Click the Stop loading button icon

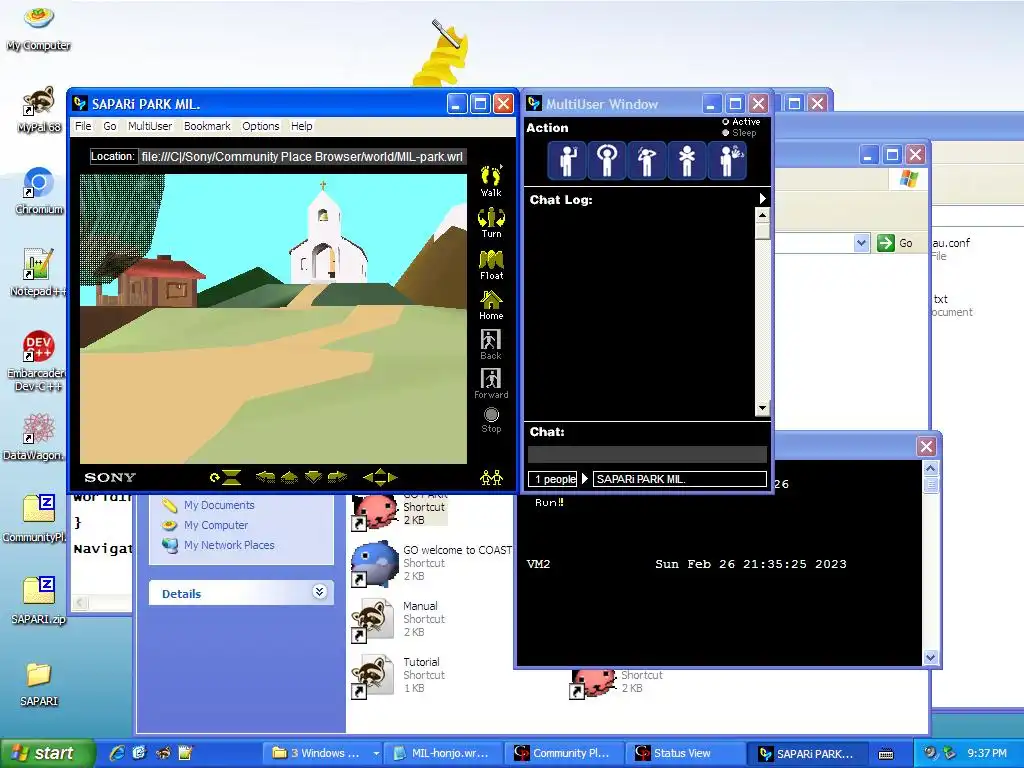pos(491,420)
